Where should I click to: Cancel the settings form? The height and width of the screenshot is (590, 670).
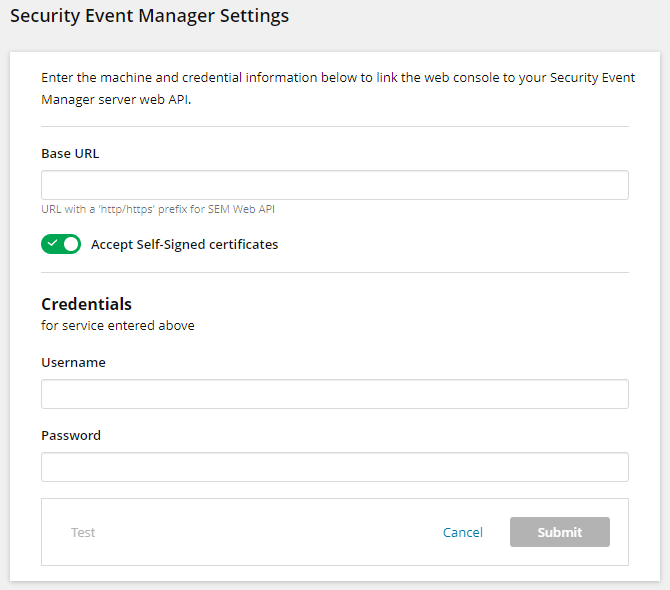coord(462,532)
